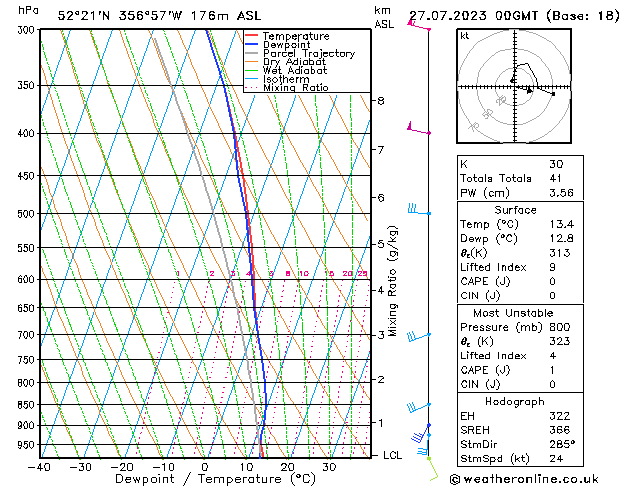The image size is (629, 486).
Task: Click the 800 hPa pressure axis label
Action: point(28,383)
